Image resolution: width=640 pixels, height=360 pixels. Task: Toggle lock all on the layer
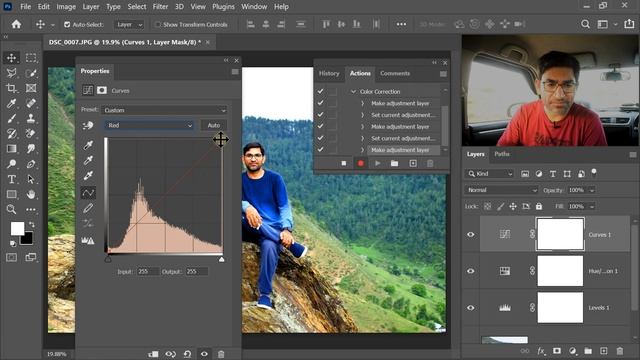[x=539, y=207]
